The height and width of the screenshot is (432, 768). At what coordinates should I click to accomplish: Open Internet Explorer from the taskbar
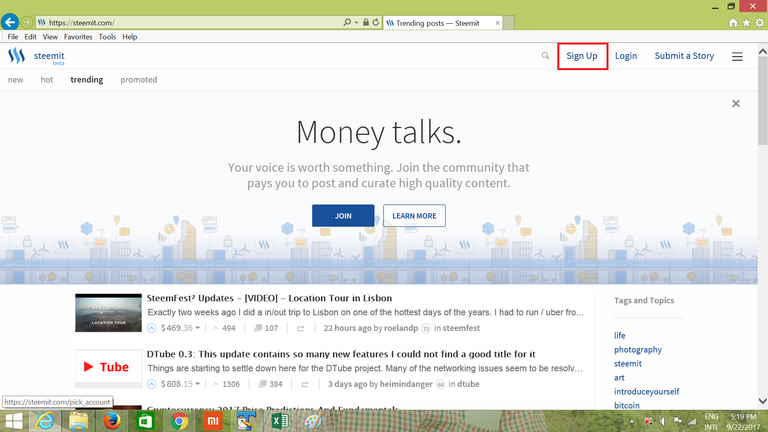point(45,421)
